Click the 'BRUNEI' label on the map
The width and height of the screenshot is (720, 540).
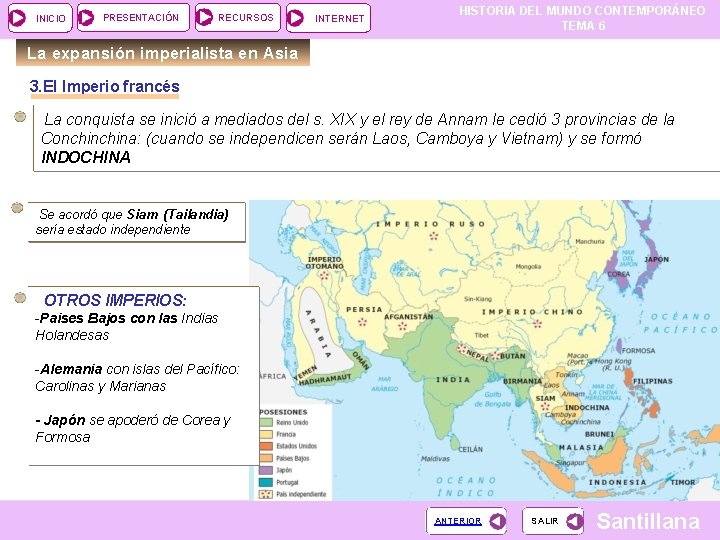[599, 434]
